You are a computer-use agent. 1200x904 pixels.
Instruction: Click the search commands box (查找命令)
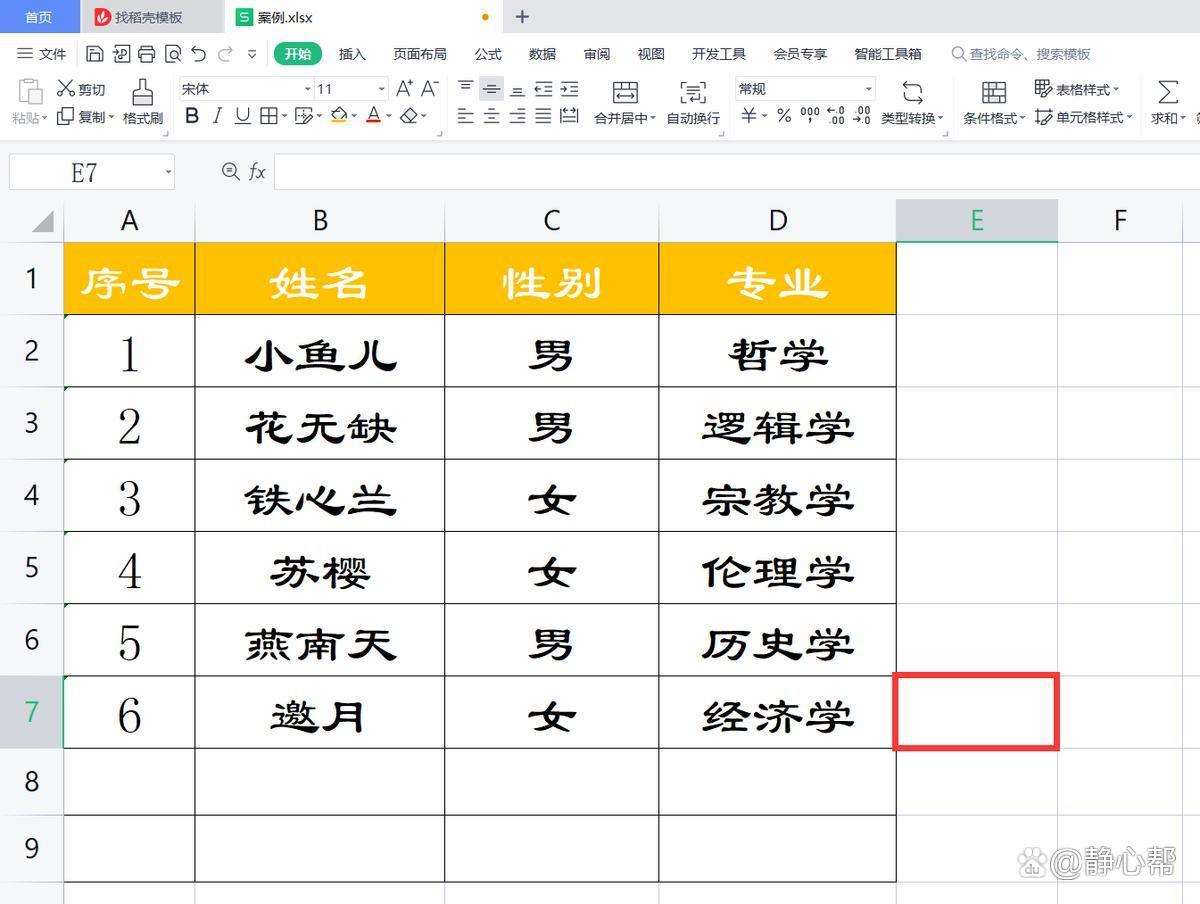coord(1021,54)
